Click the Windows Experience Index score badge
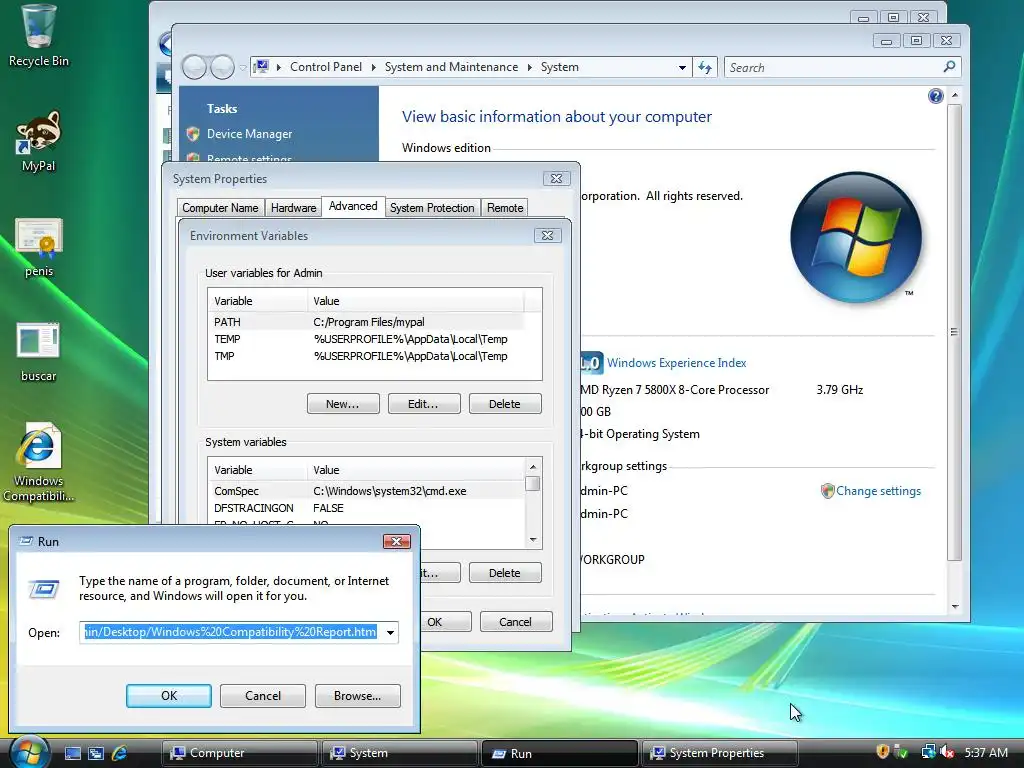Image resolution: width=1024 pixels, height=768 pixels. tap(591, 362)
